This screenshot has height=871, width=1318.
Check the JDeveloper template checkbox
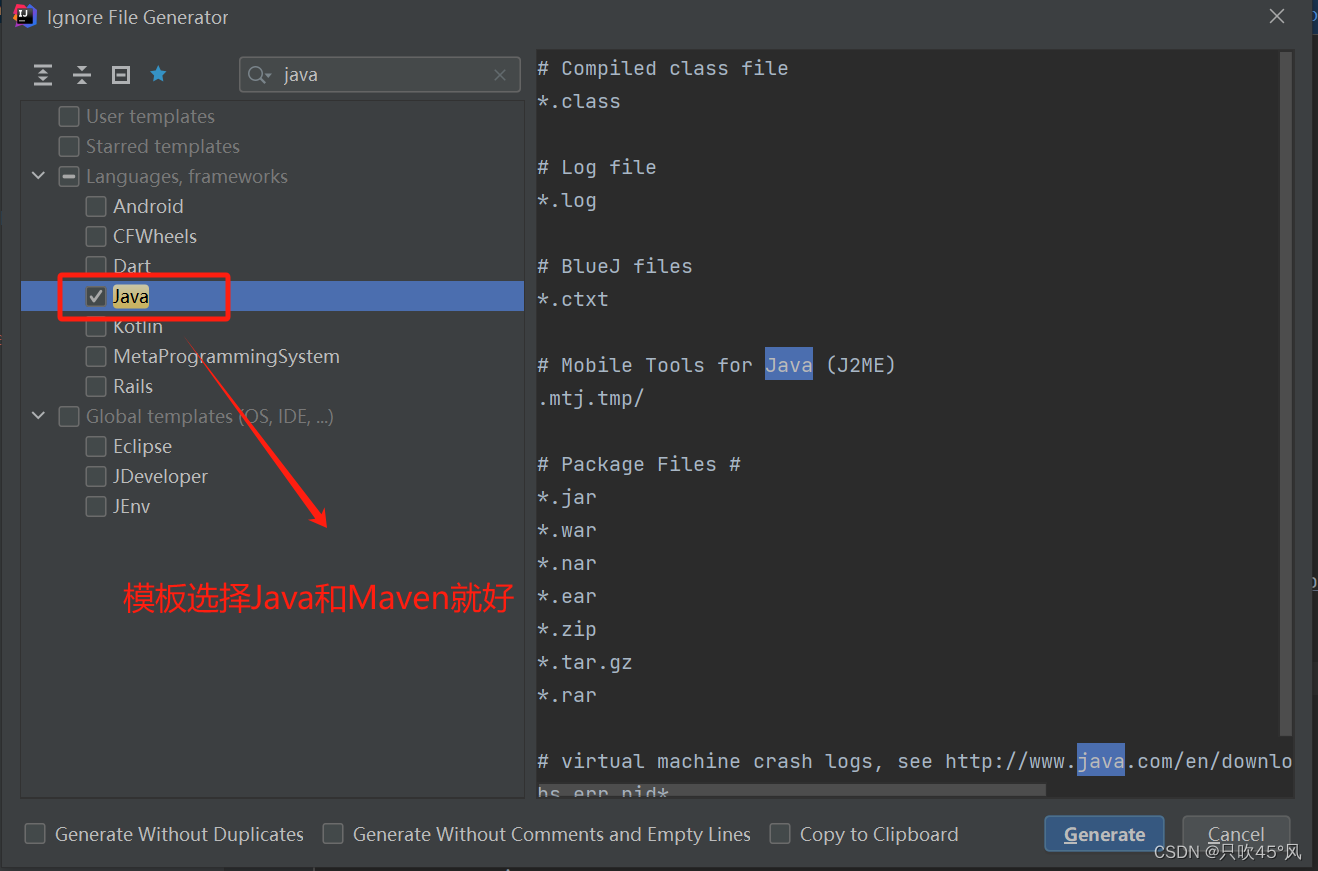pyautogui.click(x=96, y=477)
